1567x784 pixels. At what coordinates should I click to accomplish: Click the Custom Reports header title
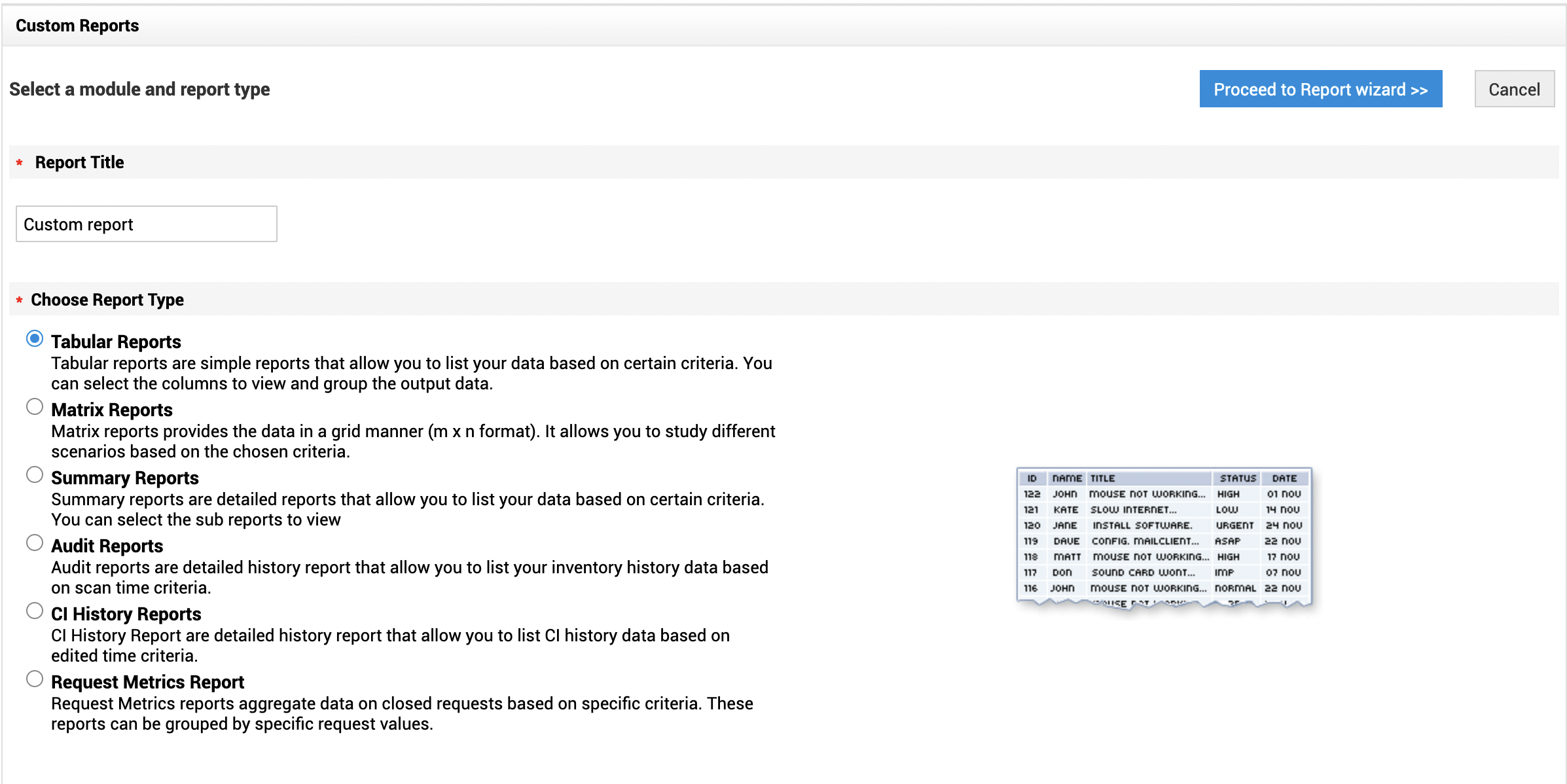(x=77, y=26)
